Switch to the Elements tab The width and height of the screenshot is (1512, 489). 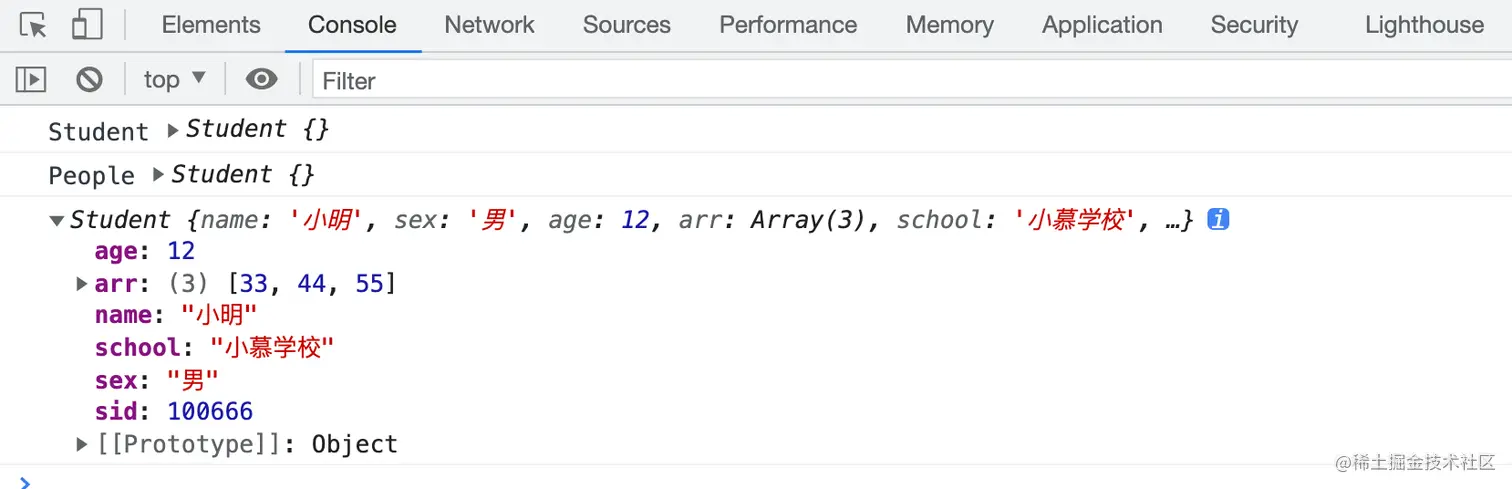pyautogui.click(x=211, y=25)
